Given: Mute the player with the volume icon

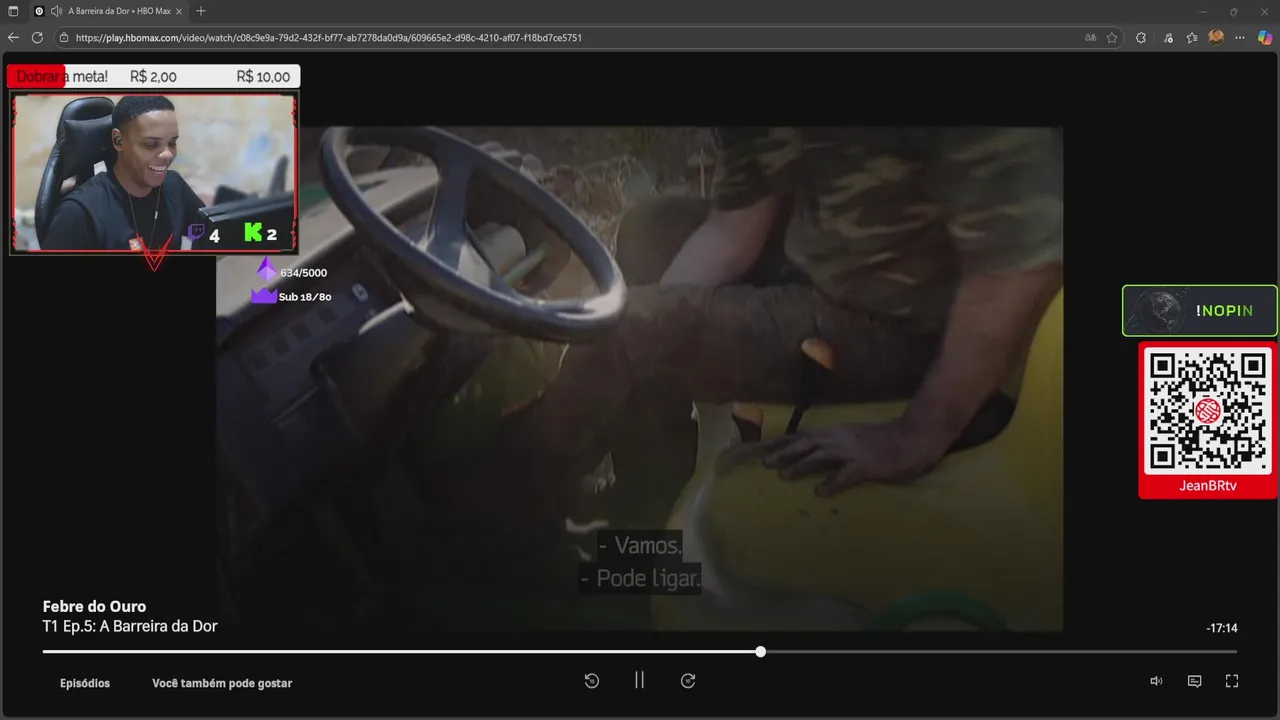Looking at the screenshot, I should (x=1156, y=681).
